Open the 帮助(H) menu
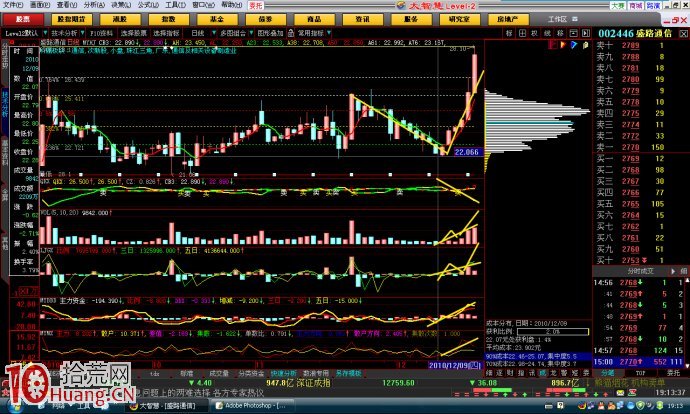Image resolution: width=690 pixels, height=414 pixels. pos(230,5)
